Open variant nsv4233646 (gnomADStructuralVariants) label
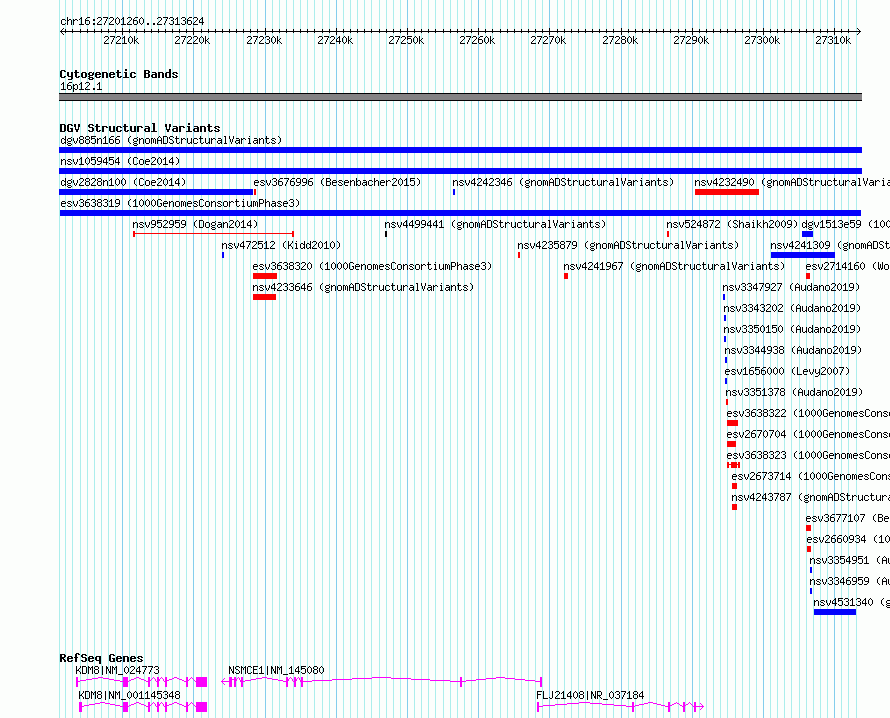The height and width of the screenshot is (718, 890). (x=363, y=287)
